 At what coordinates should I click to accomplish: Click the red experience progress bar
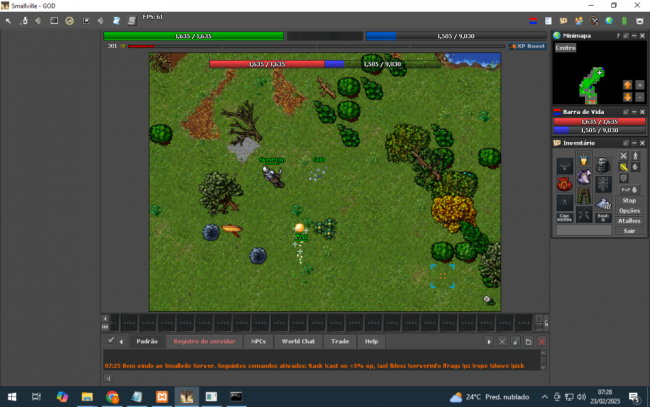tap(316, 46)
